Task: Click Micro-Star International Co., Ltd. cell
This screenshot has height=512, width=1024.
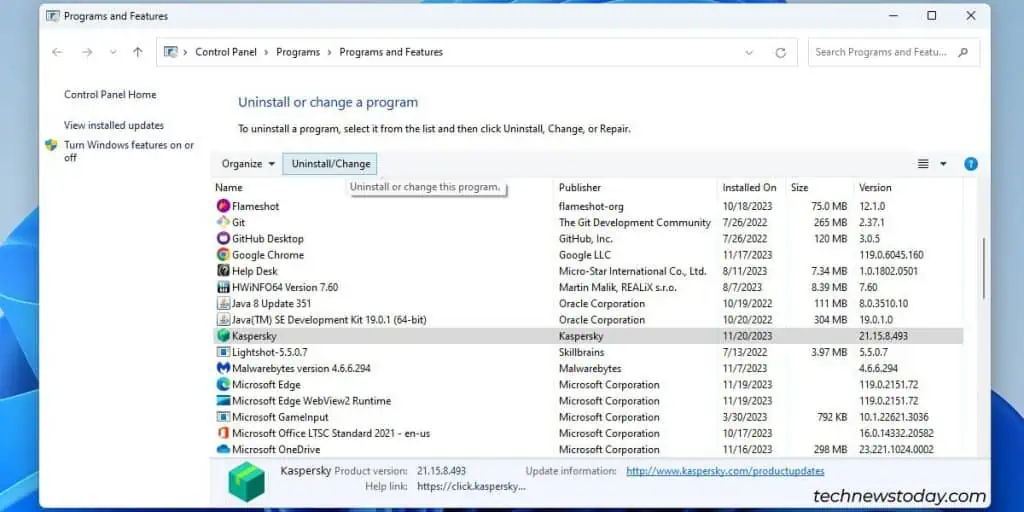Action: coord(633,271)
